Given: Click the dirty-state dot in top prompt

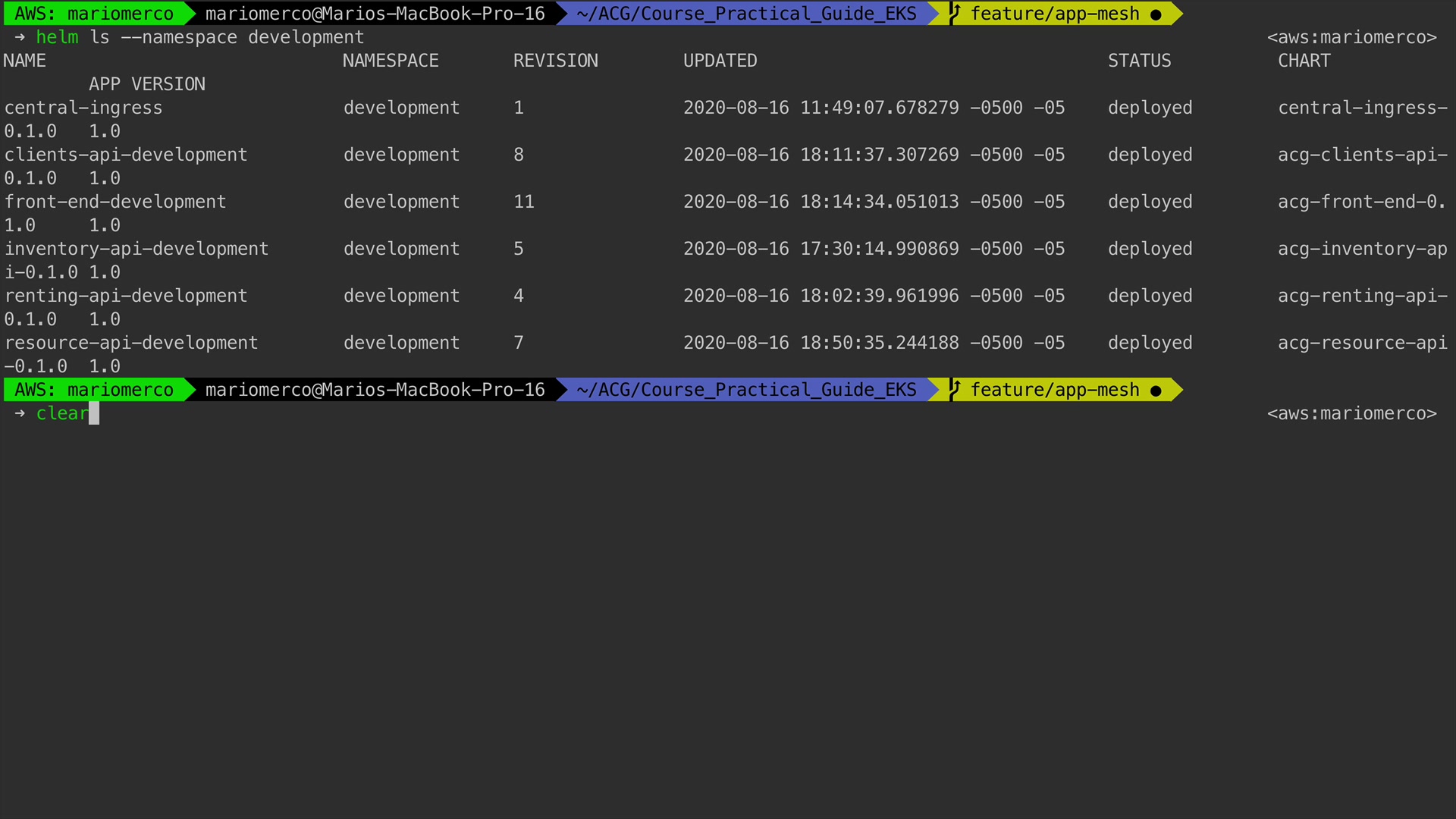Looking at the screenshot, I should 1156,14.
